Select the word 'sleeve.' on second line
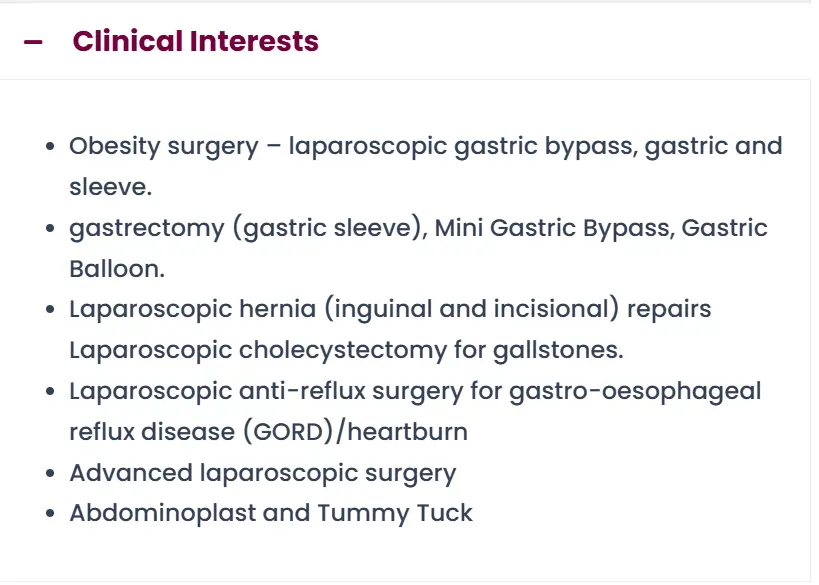The image size is (819, 585). [x=109, y=187]
